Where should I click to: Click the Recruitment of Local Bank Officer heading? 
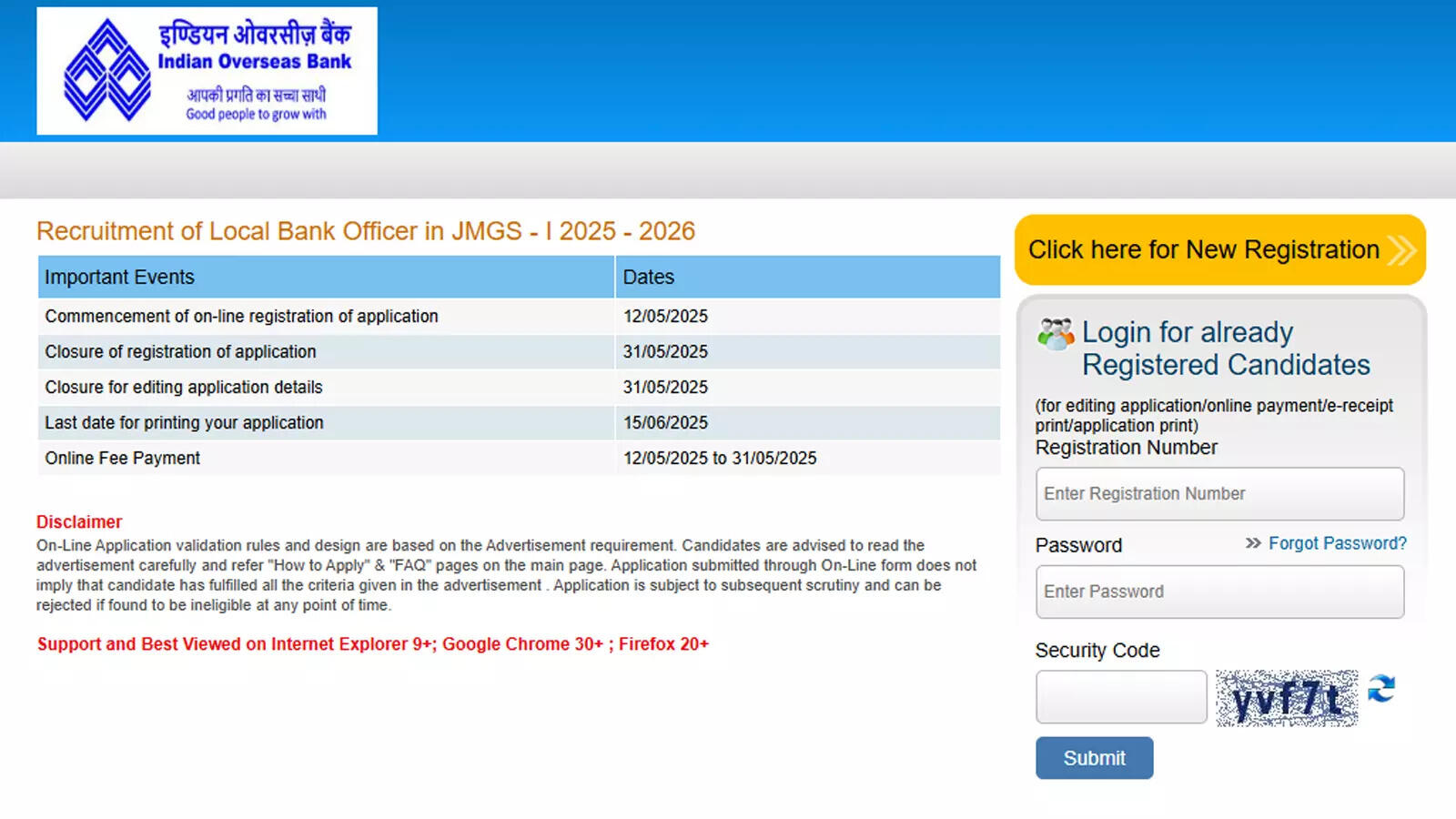(x=366, y=231)
